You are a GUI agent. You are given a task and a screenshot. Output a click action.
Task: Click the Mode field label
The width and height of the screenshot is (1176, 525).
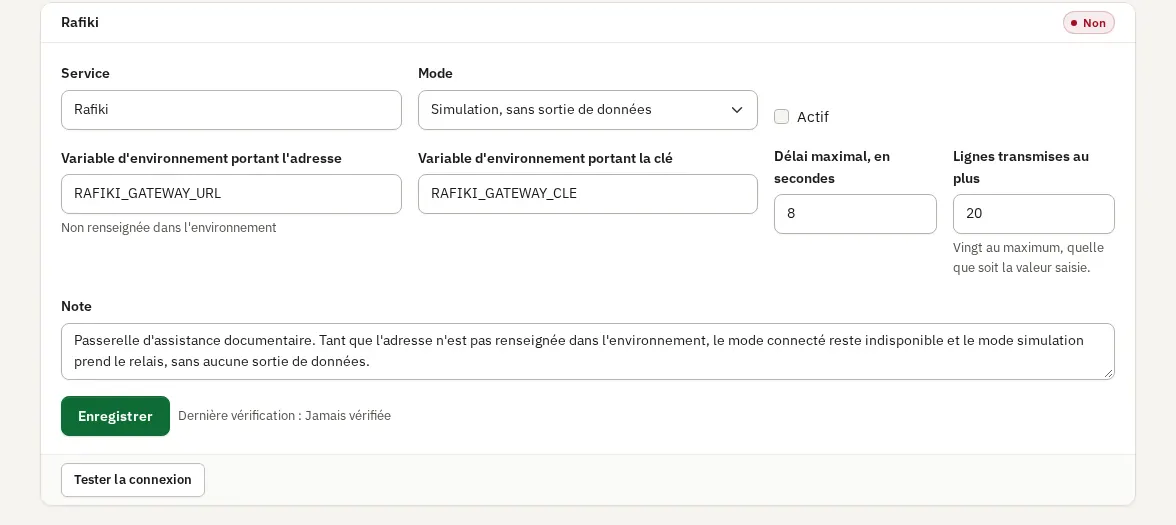click(435, 74)
